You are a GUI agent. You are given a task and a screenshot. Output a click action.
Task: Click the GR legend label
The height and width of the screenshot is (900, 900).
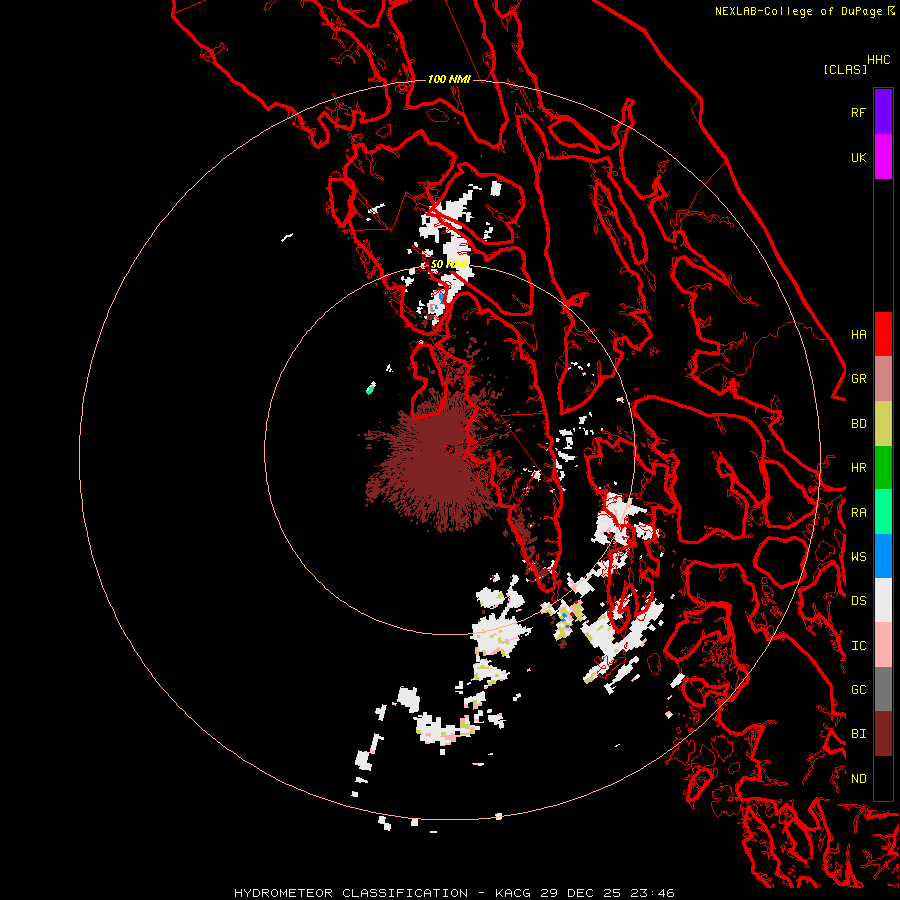point(858,379)
